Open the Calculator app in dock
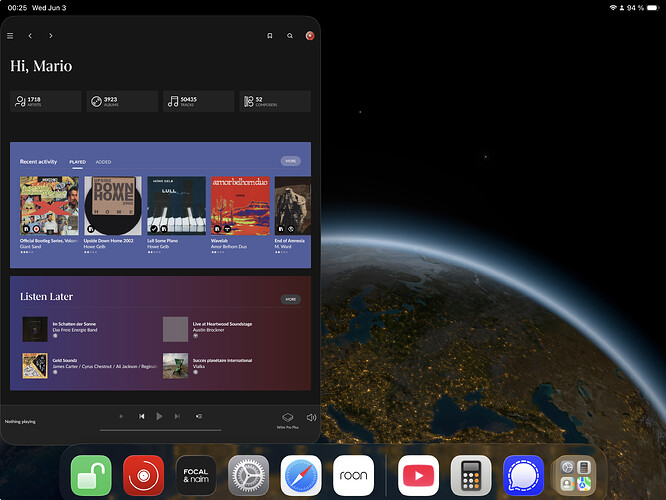The height and width of the screenshot is (500, 666). coord(471,475)
